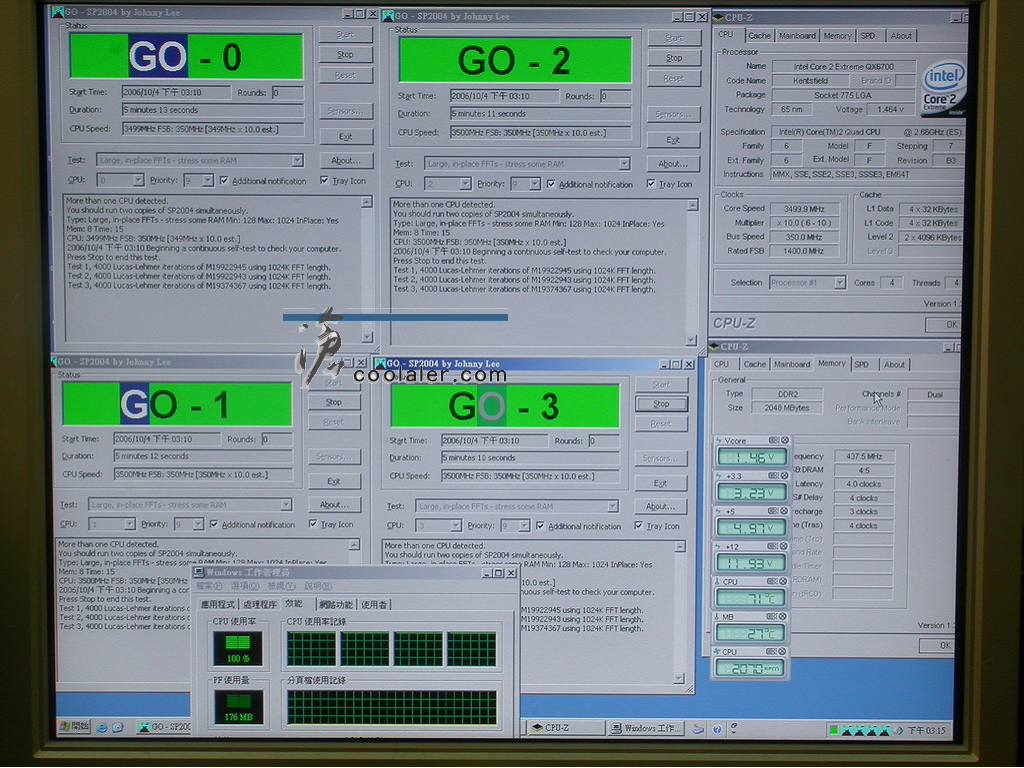Open settings icon on the MB temperature gadget
The image size is (1024, 768).
point(773,616)
